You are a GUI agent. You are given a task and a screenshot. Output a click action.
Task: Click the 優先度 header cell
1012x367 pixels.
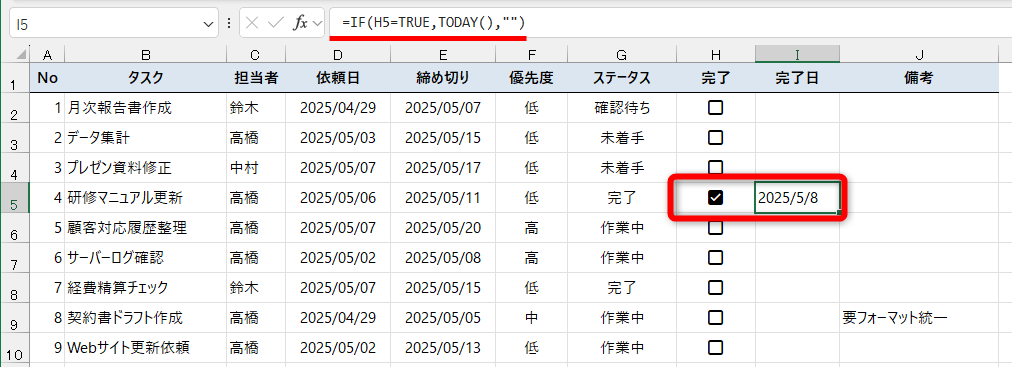[x=531, y=78]
